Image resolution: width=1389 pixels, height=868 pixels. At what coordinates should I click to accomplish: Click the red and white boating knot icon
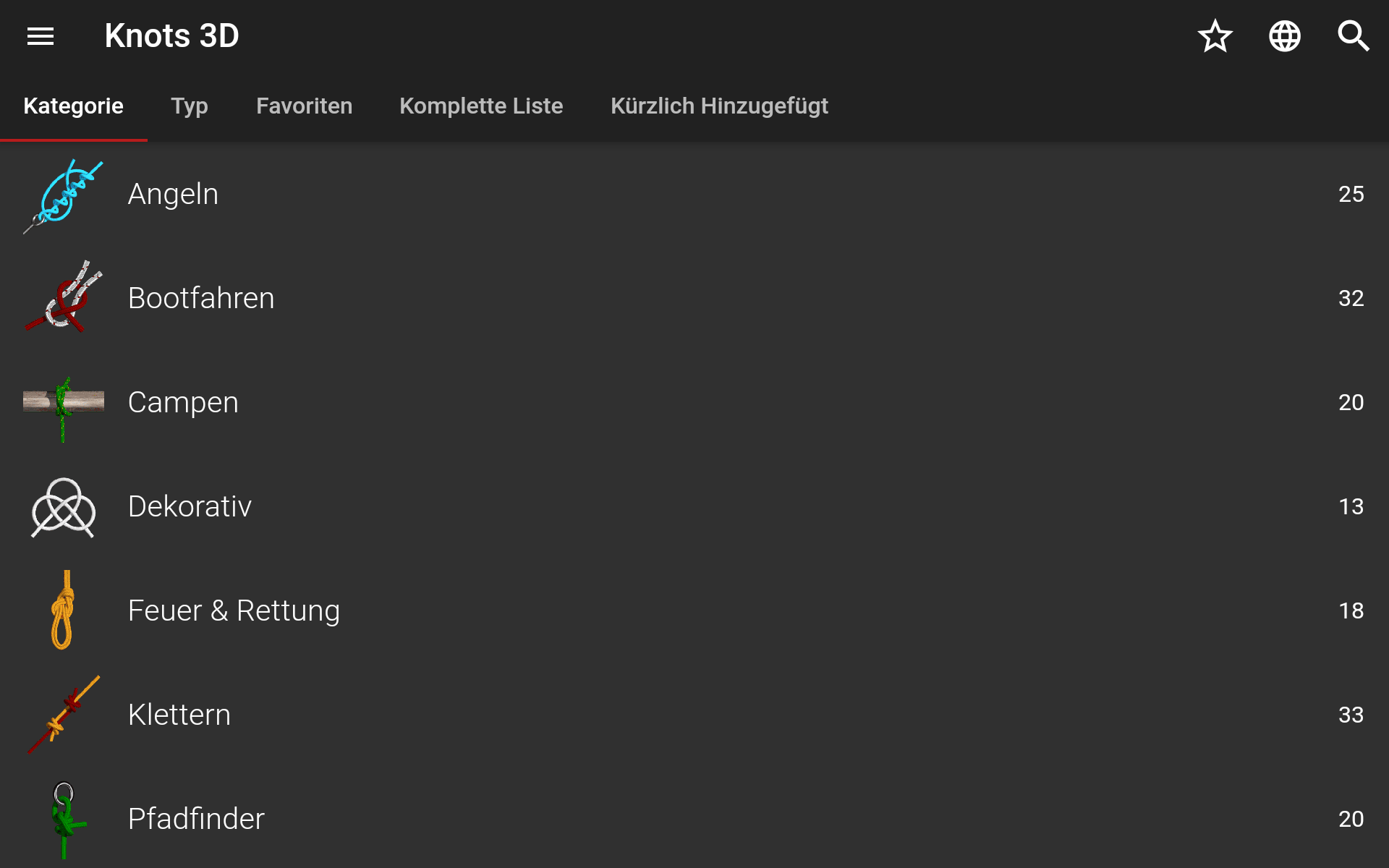(x=64, y=297)
